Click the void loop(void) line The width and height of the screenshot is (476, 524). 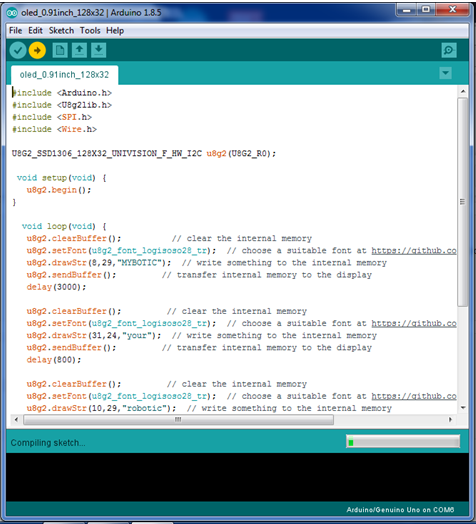(64, 226)
